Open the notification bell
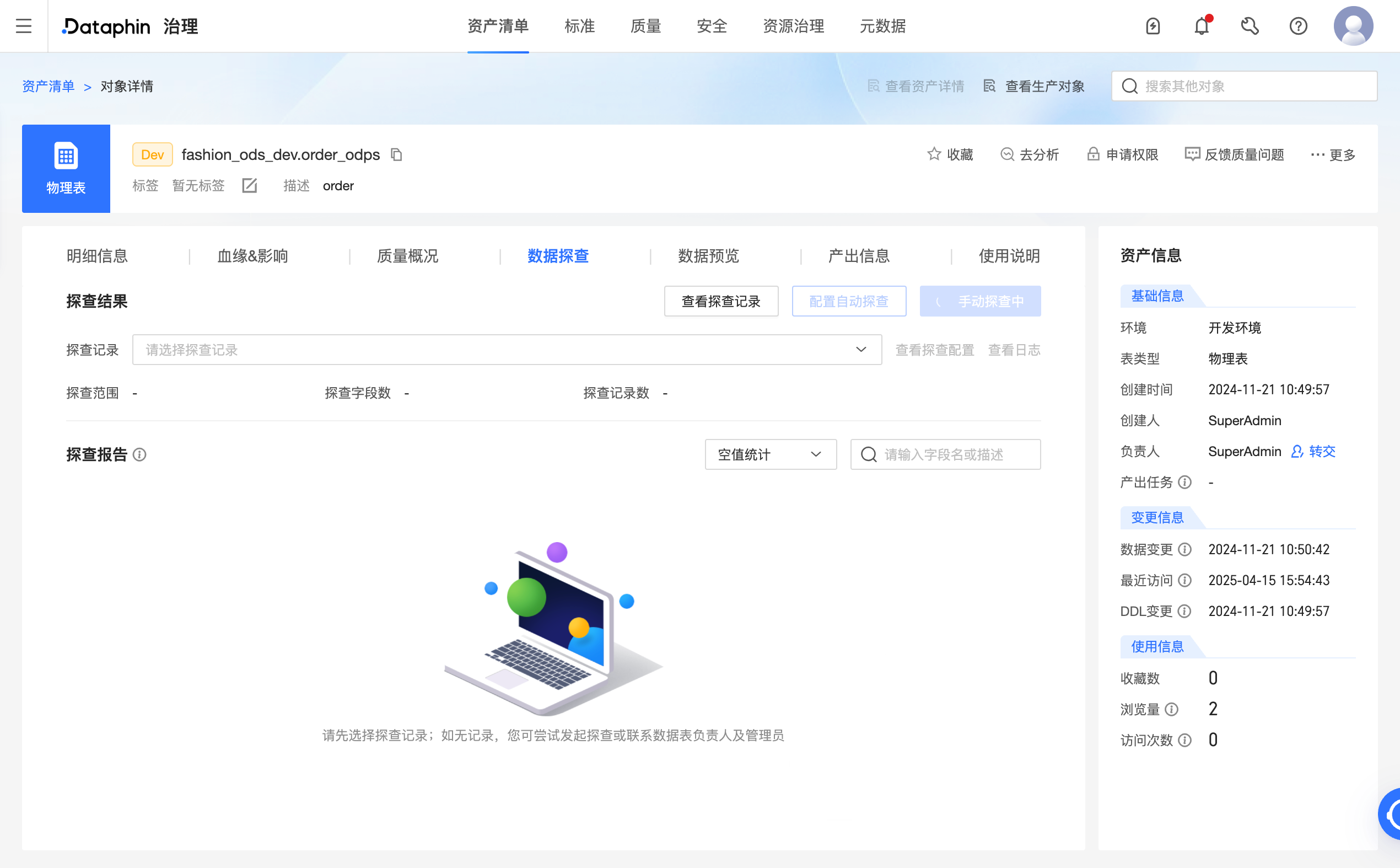Image resolution: width=1400 pixels, height=868 pixels. pos(1201,26)
